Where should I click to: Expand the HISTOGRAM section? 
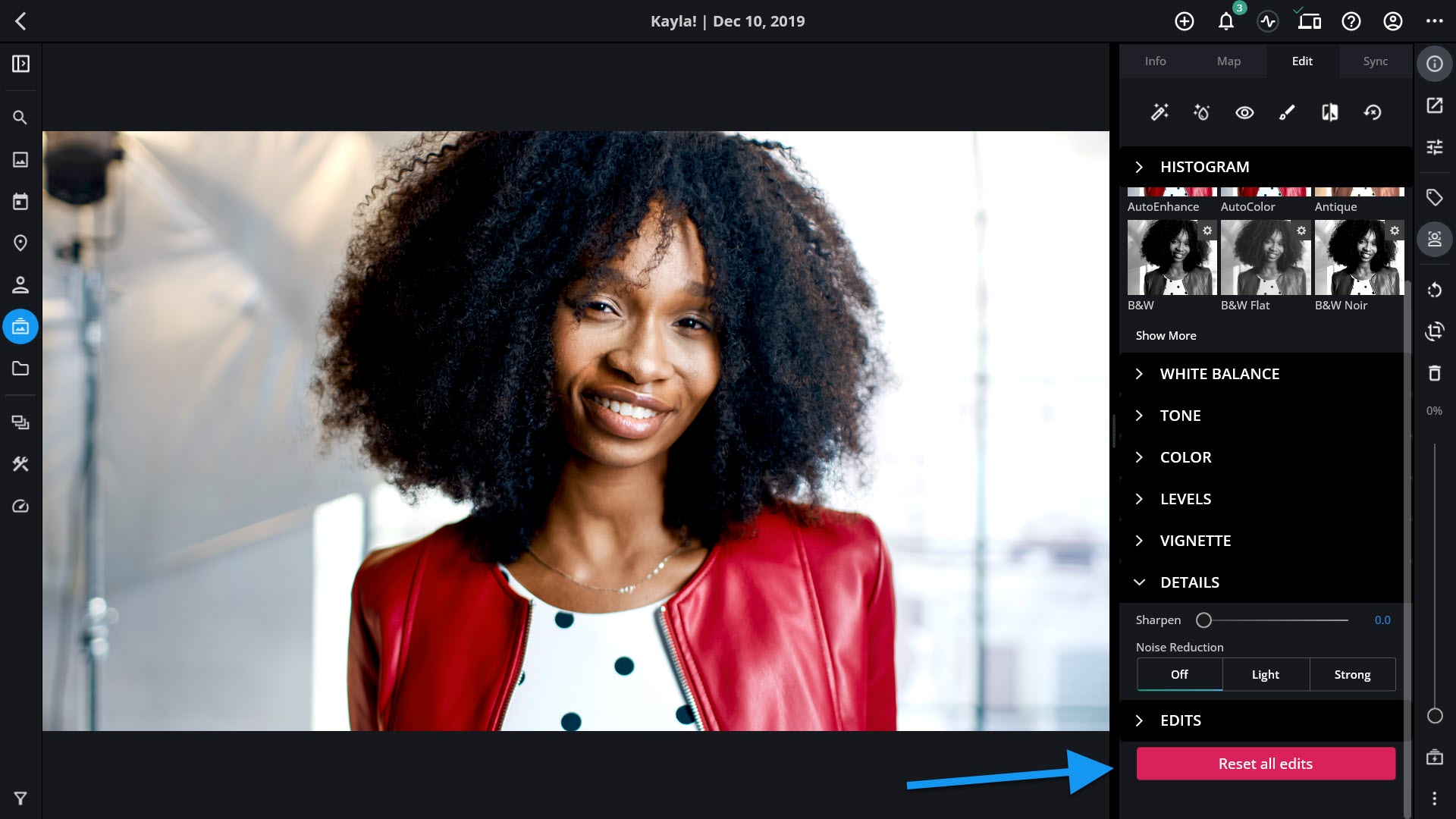pos(1203,167)
